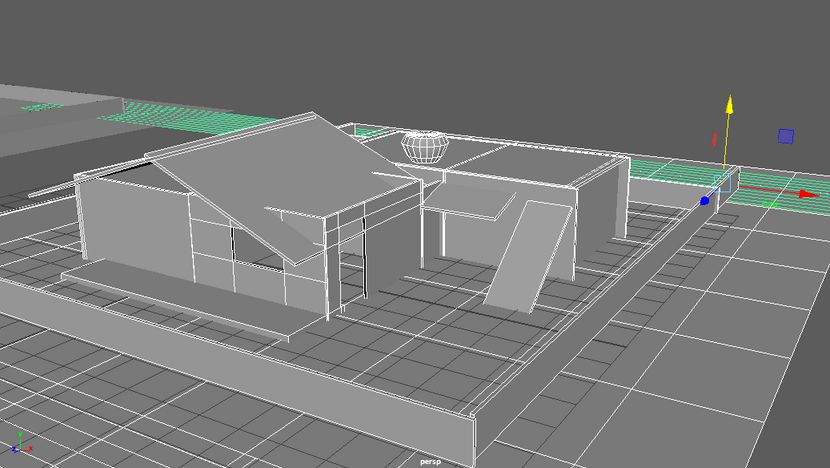The width and height of the screenshot is (830, 468).
Task: Select the dark window opening on the house wall
Action: point(258,249)
